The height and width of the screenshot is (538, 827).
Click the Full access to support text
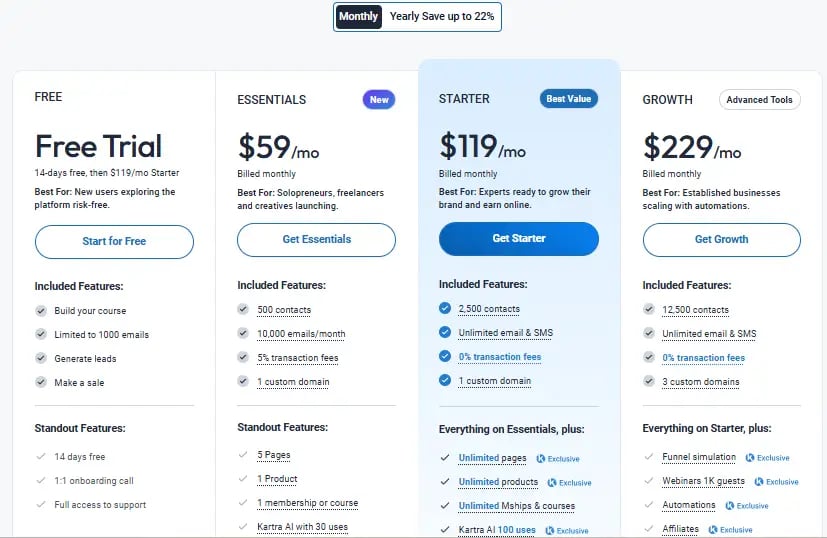pyautogui.click(x=100, y=505)
